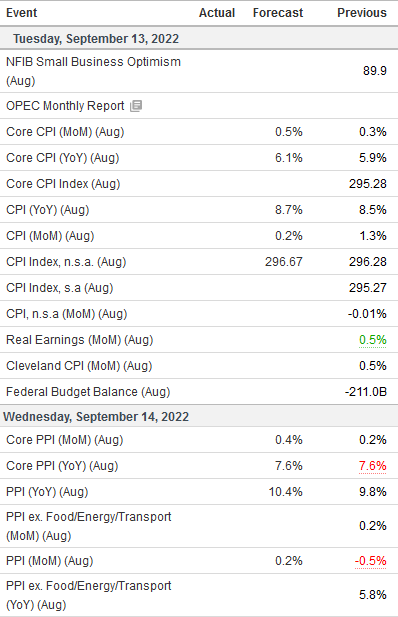The width and height of the screenshot is (398, 617).
Task: Open PPI ex. Food/Energy/Transport (YoY) event
Action: pos(89,595)
